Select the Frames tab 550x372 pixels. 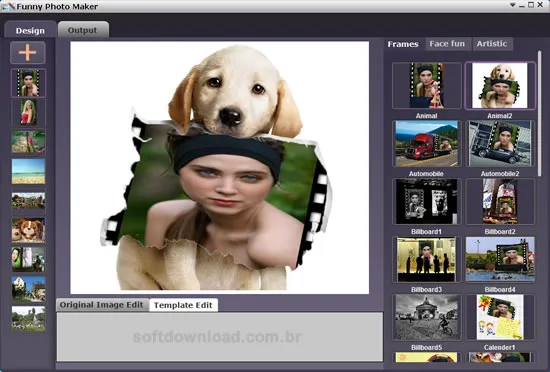(403, 44)
